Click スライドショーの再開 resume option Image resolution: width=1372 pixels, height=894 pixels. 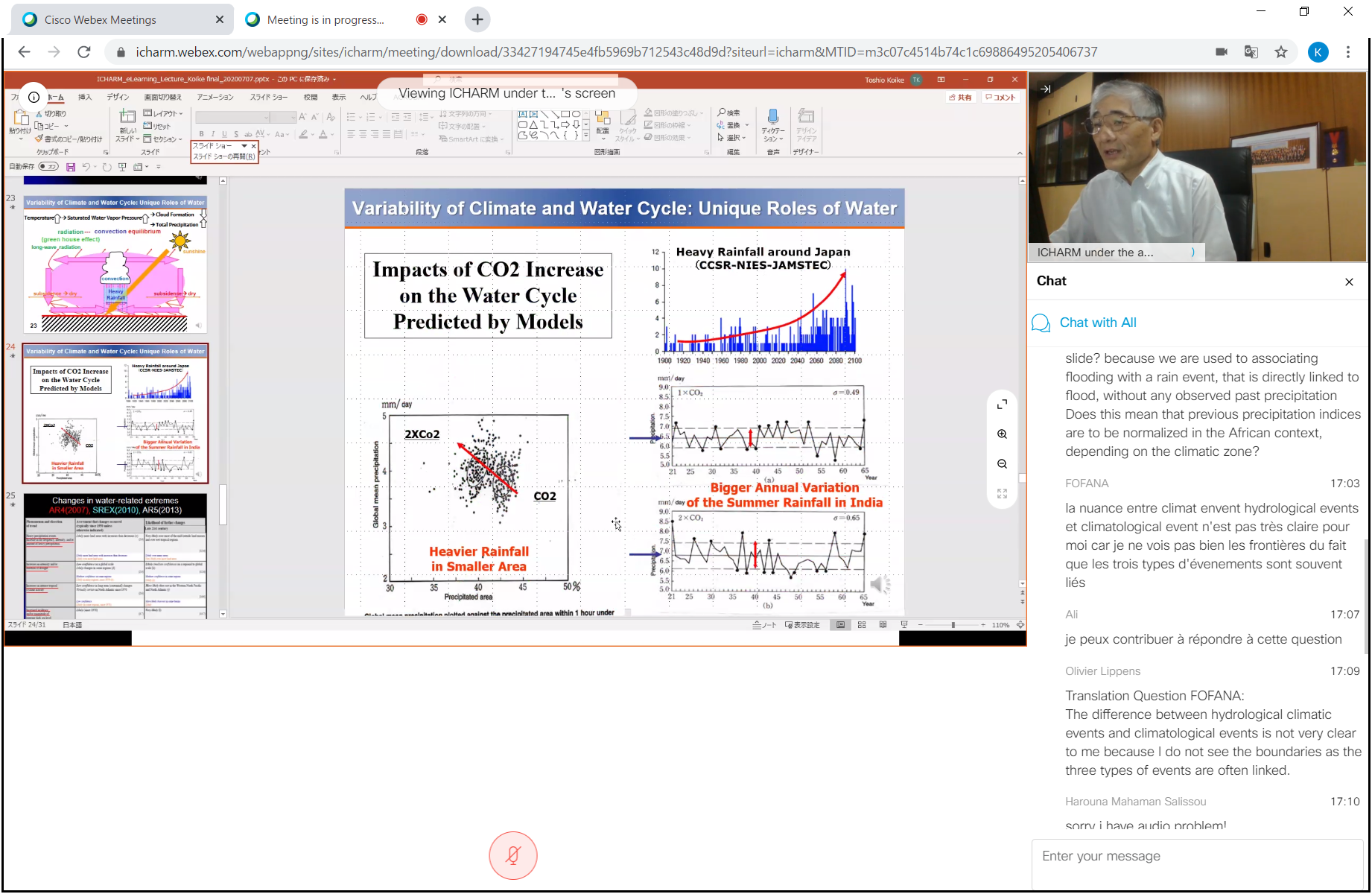[223, 156]
